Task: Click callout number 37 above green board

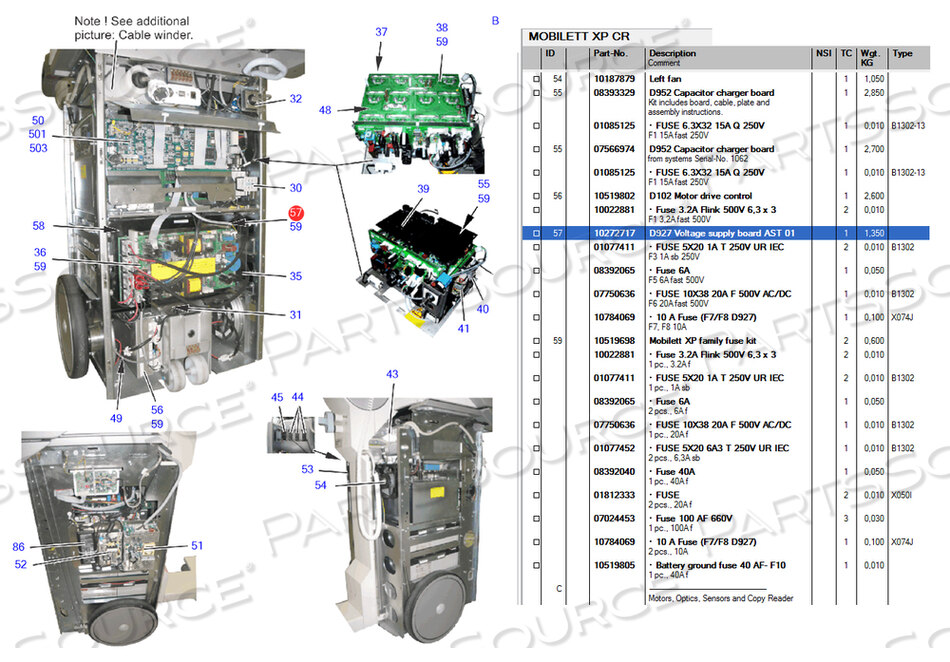Action: pos(381,32)
